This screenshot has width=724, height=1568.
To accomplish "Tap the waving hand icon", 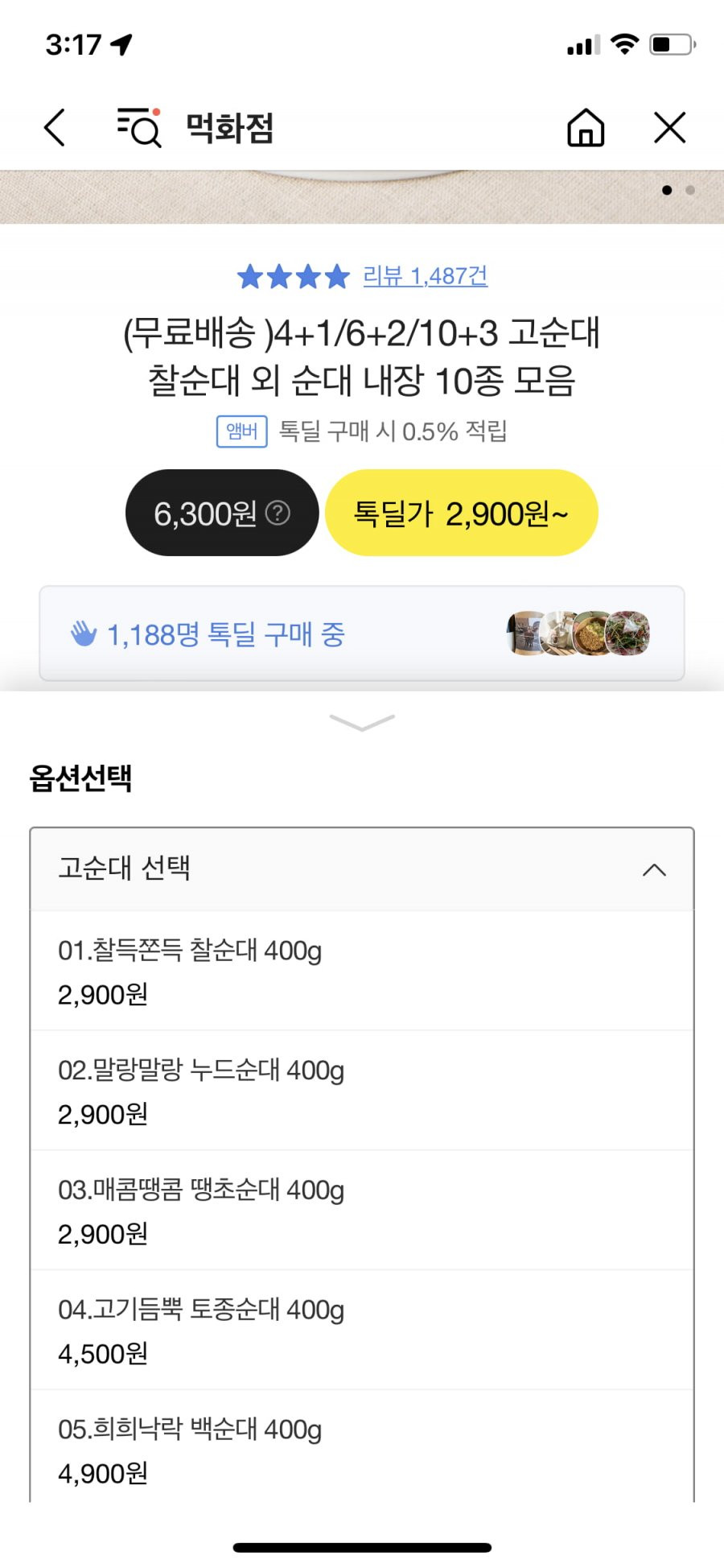I will [84, 634].
